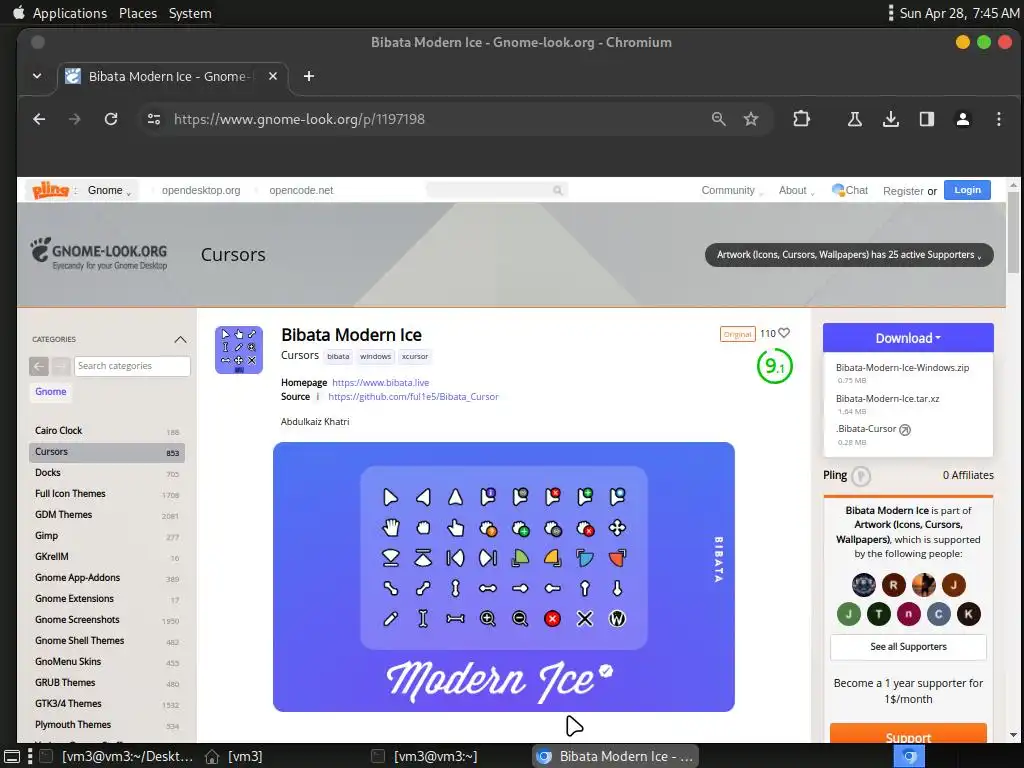
Task: Click the pling logo
Action: coord(50,190)
